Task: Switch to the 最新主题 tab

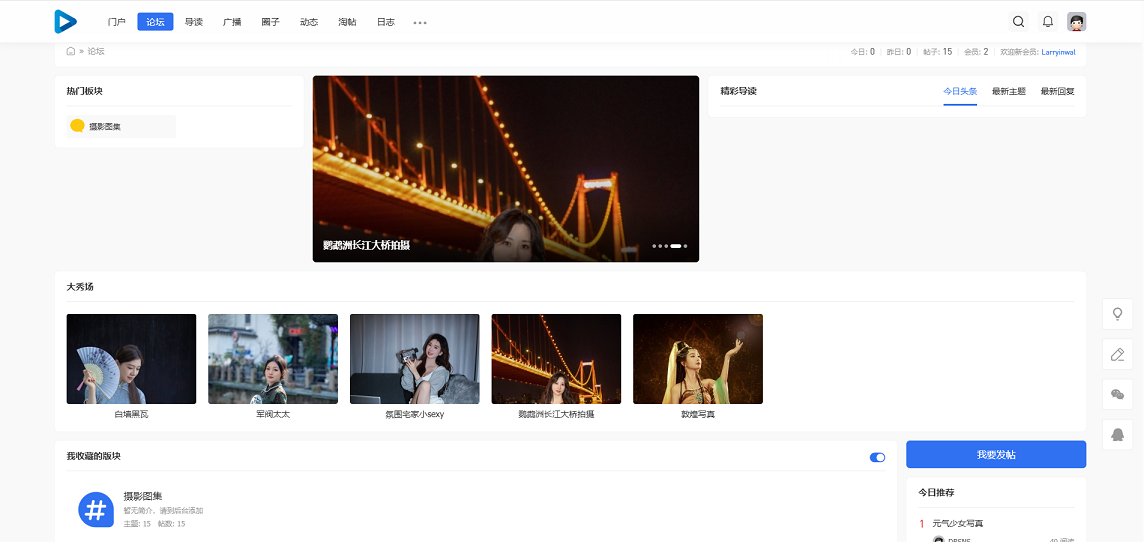Action: (x=1008, y=91)
